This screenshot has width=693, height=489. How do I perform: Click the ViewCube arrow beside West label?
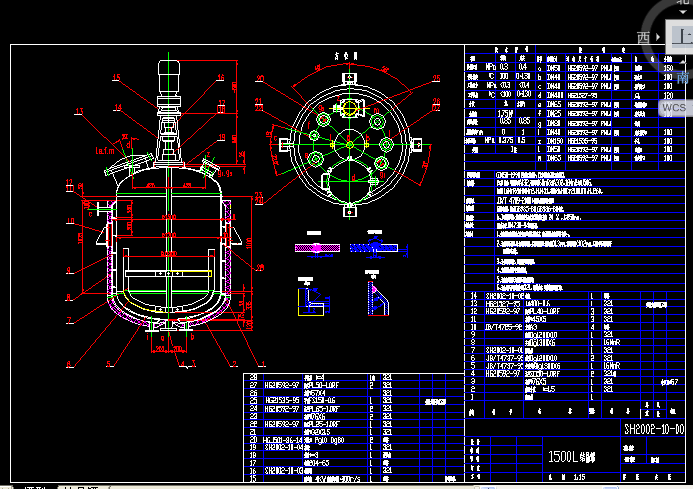658,38
